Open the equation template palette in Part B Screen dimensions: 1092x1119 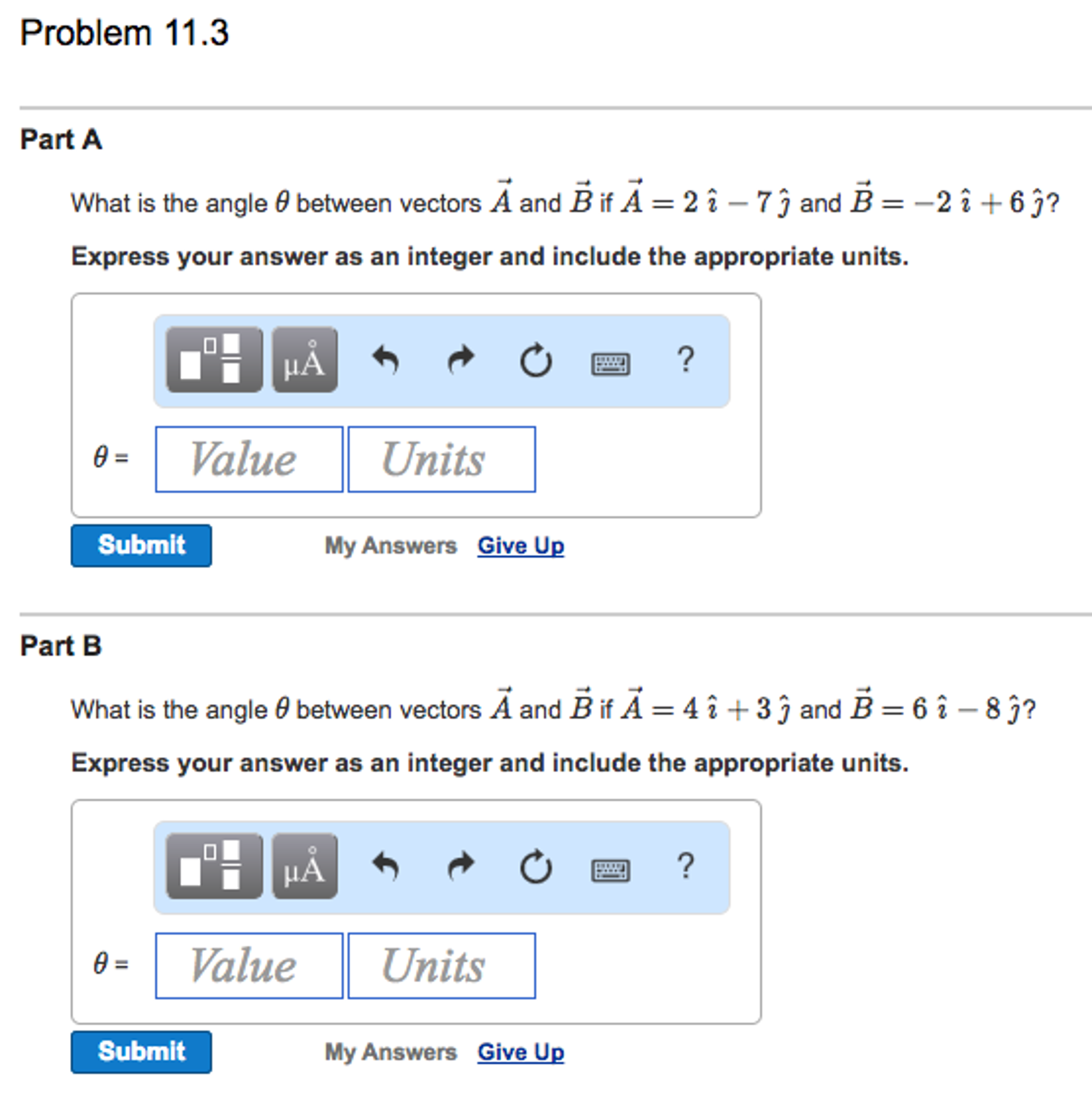pos(214,867)
